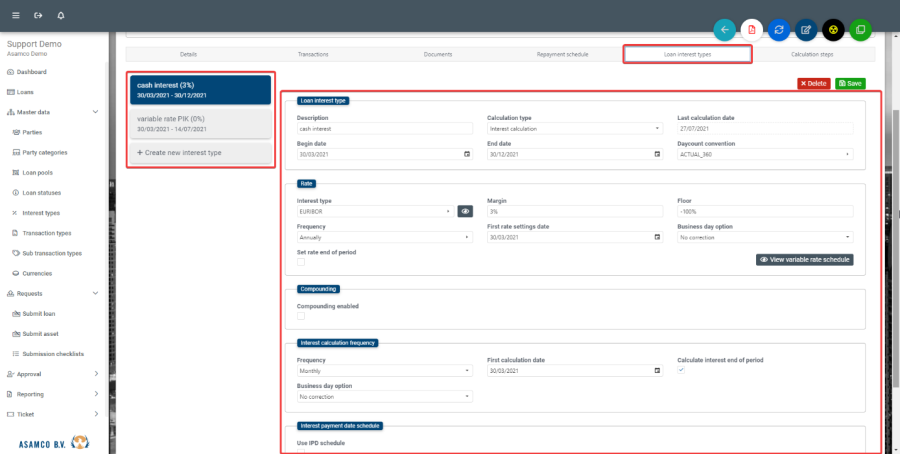Check Set rate end of period
This screenshot has height=454, width=900.
pos(301,262)
